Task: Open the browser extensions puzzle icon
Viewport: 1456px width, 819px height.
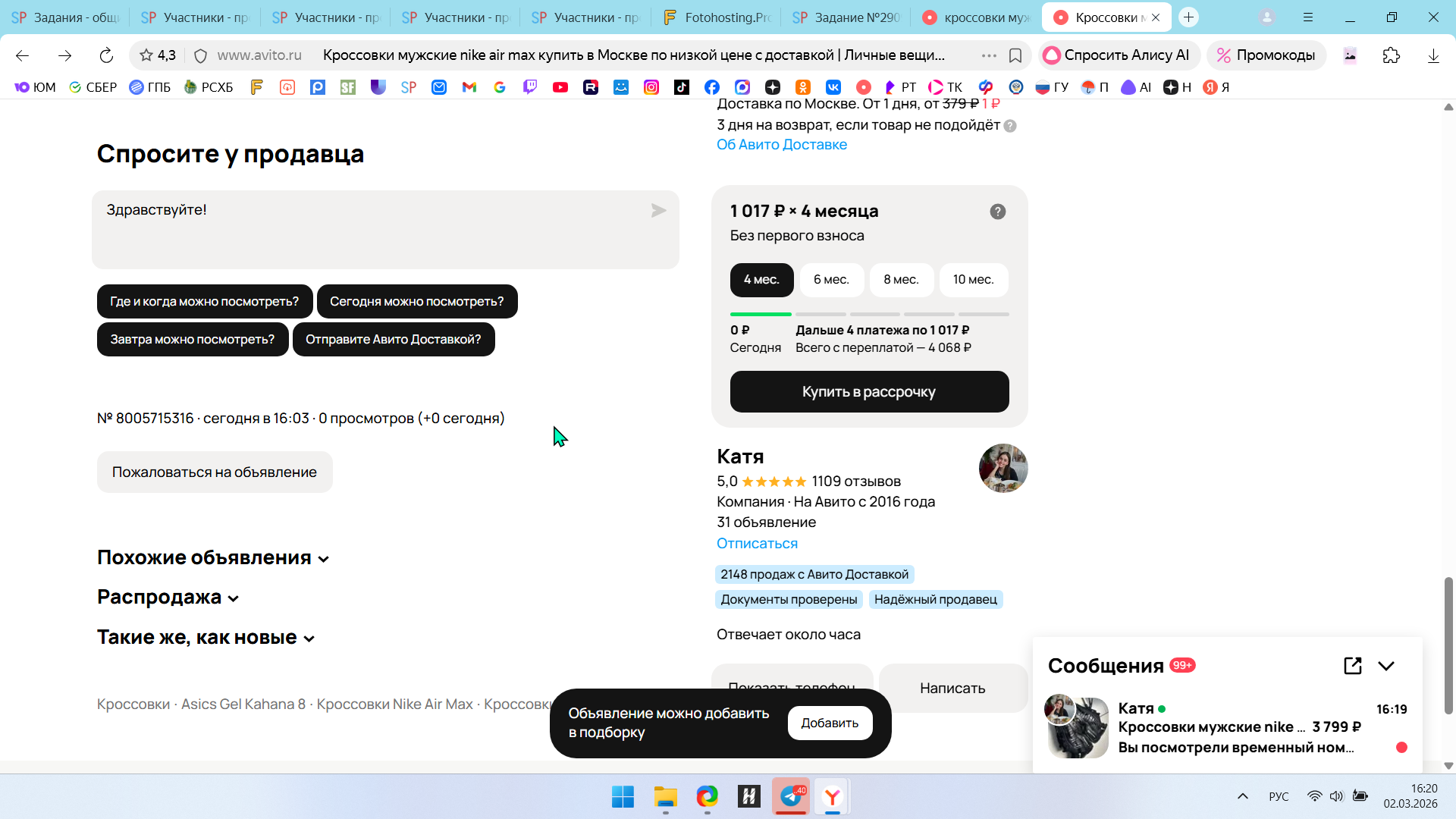Action: [x=1391, y=55]
